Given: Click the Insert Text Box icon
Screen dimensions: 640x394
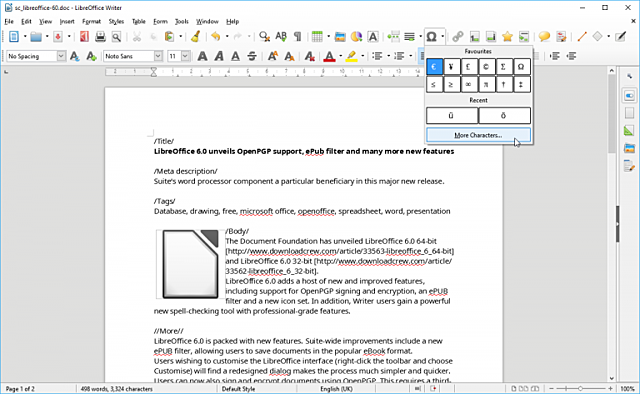Looking at the screenshot, I should (x=373, y=37).
